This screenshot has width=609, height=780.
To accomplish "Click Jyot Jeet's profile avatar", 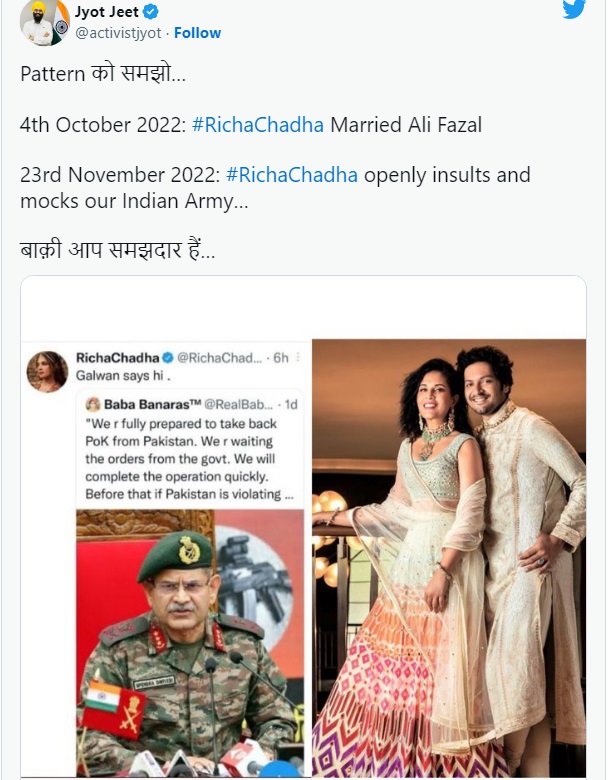I will [x=40, y=20].
